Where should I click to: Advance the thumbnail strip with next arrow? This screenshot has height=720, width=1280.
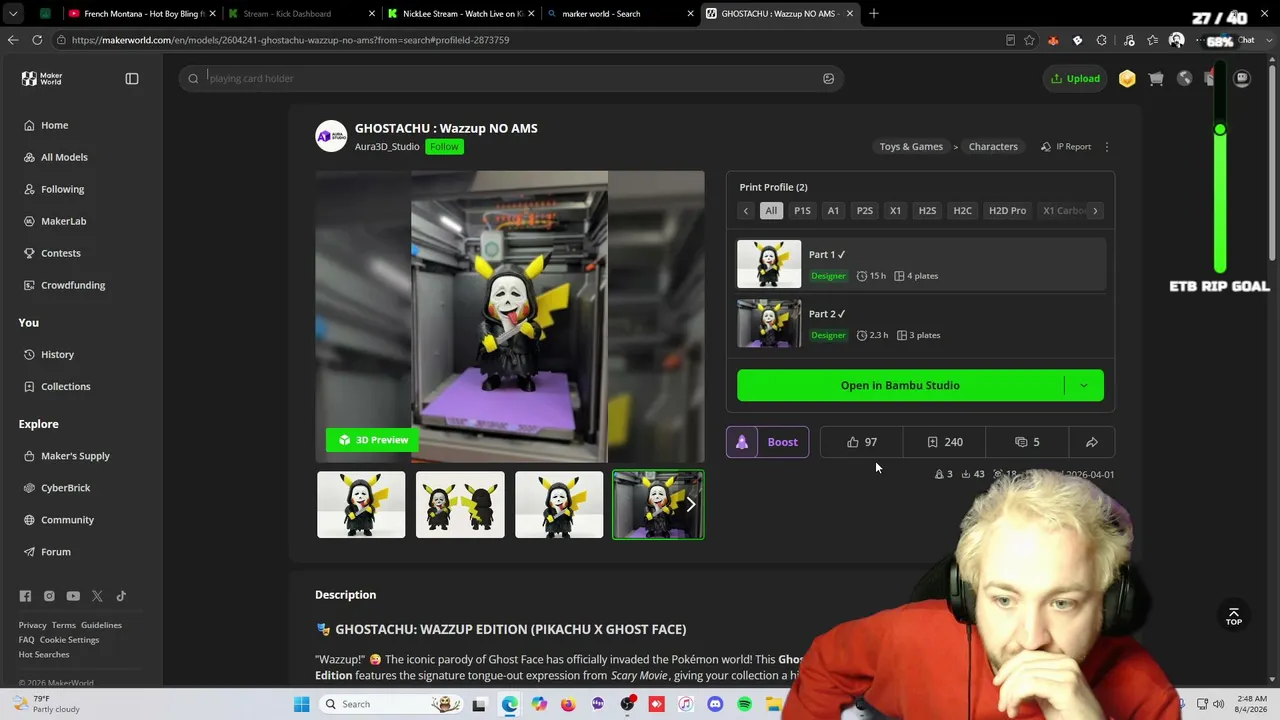(690, 505)
